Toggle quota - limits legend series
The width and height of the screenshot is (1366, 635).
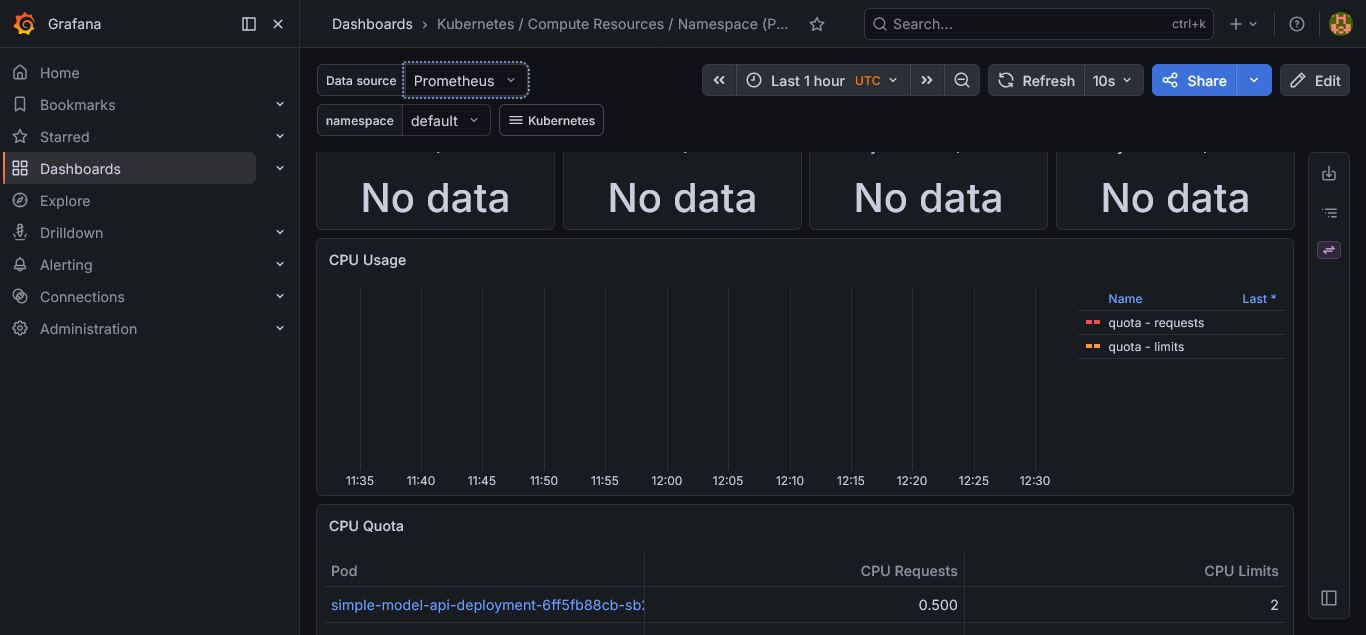(x=1146, y=347)
